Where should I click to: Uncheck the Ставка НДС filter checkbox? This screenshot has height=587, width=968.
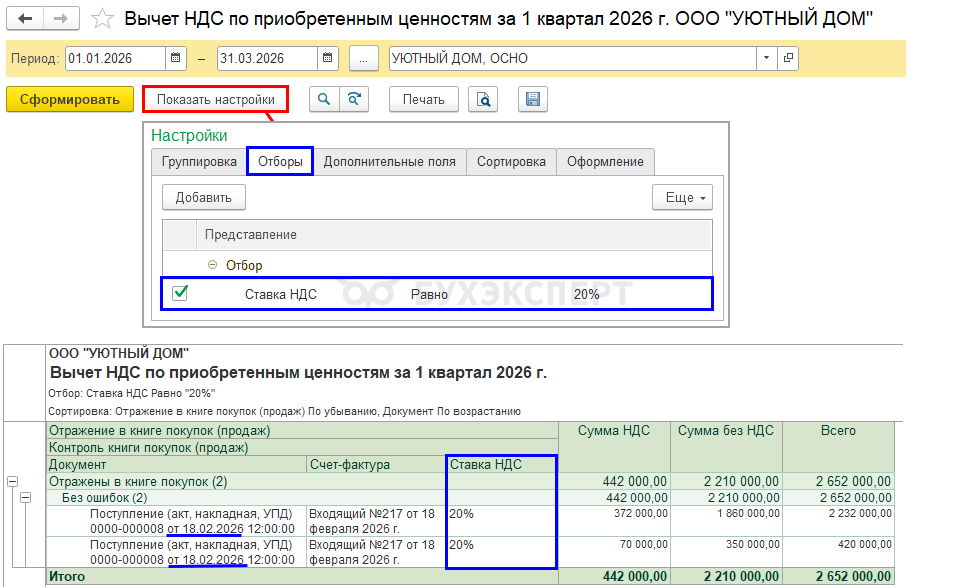coord(180,293)
